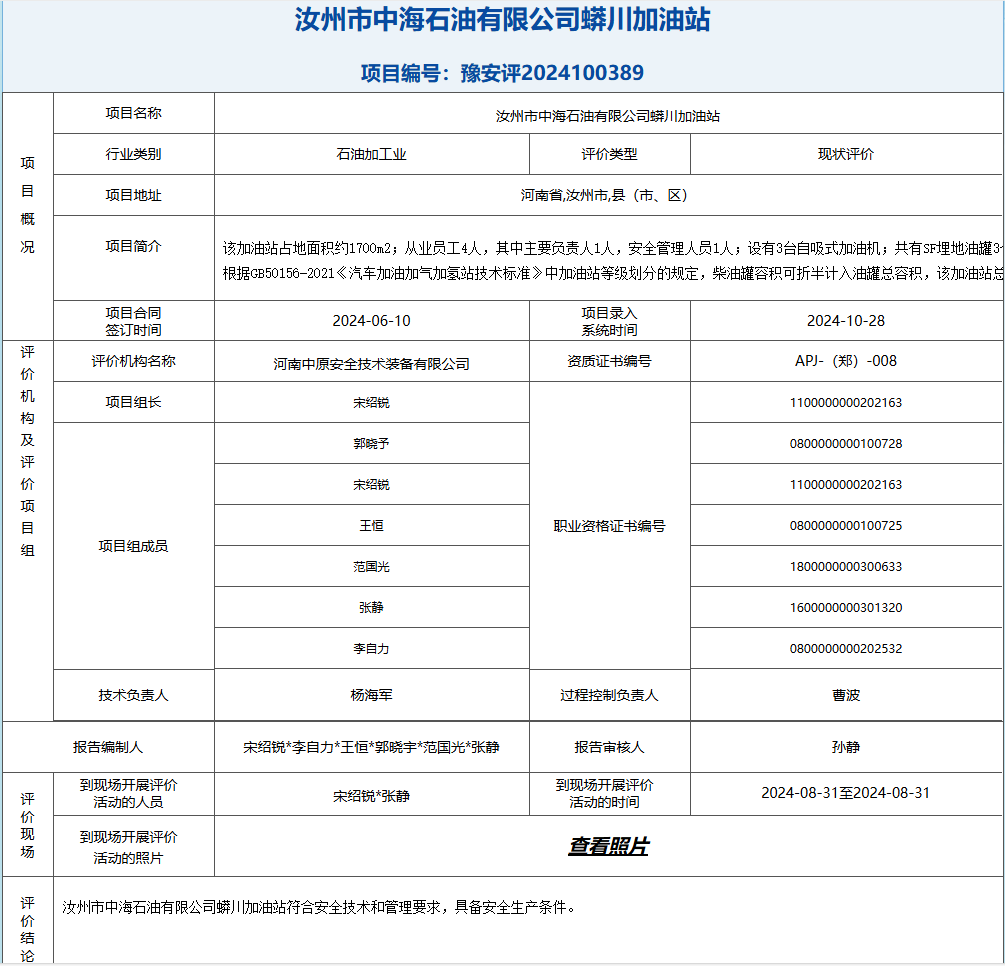Click the 评价结论 section header
The height and width of the screenshot is (966, 1005).
click(28, 929)
